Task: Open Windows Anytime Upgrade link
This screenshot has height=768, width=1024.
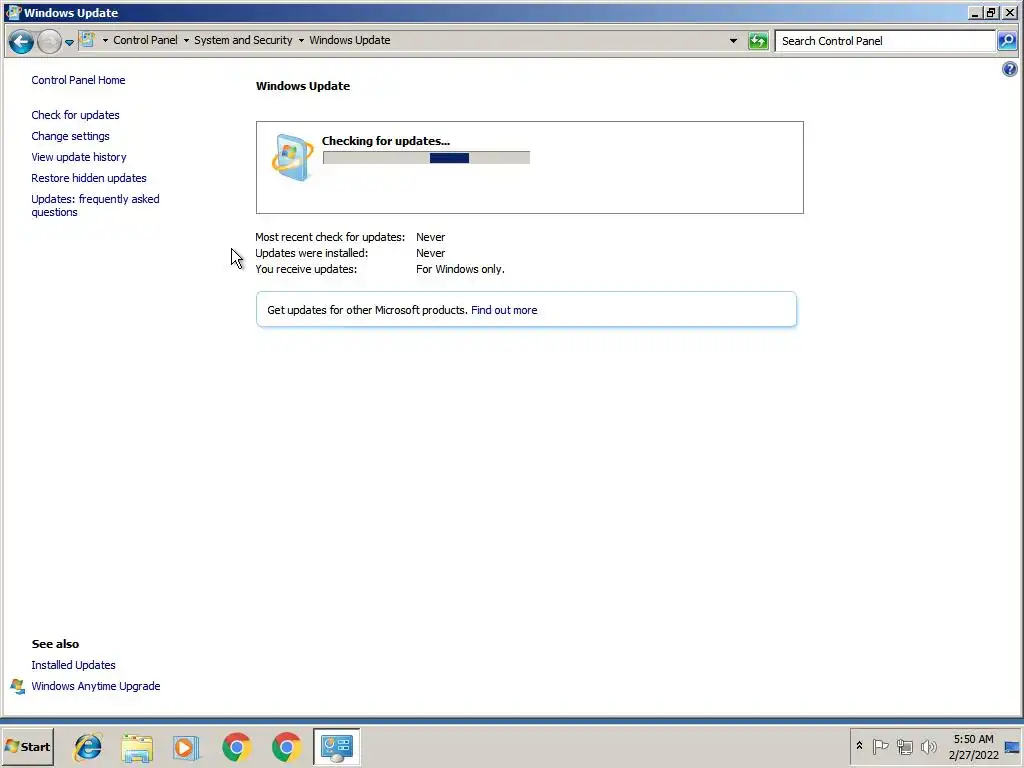Action: 95,686
